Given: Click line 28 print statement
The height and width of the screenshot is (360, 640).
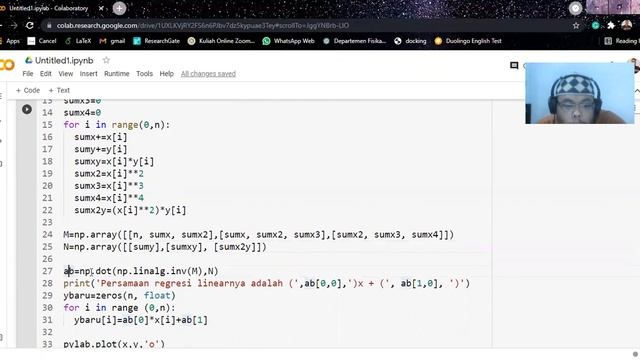Looking at the screenshot, I should click(267, 283).
